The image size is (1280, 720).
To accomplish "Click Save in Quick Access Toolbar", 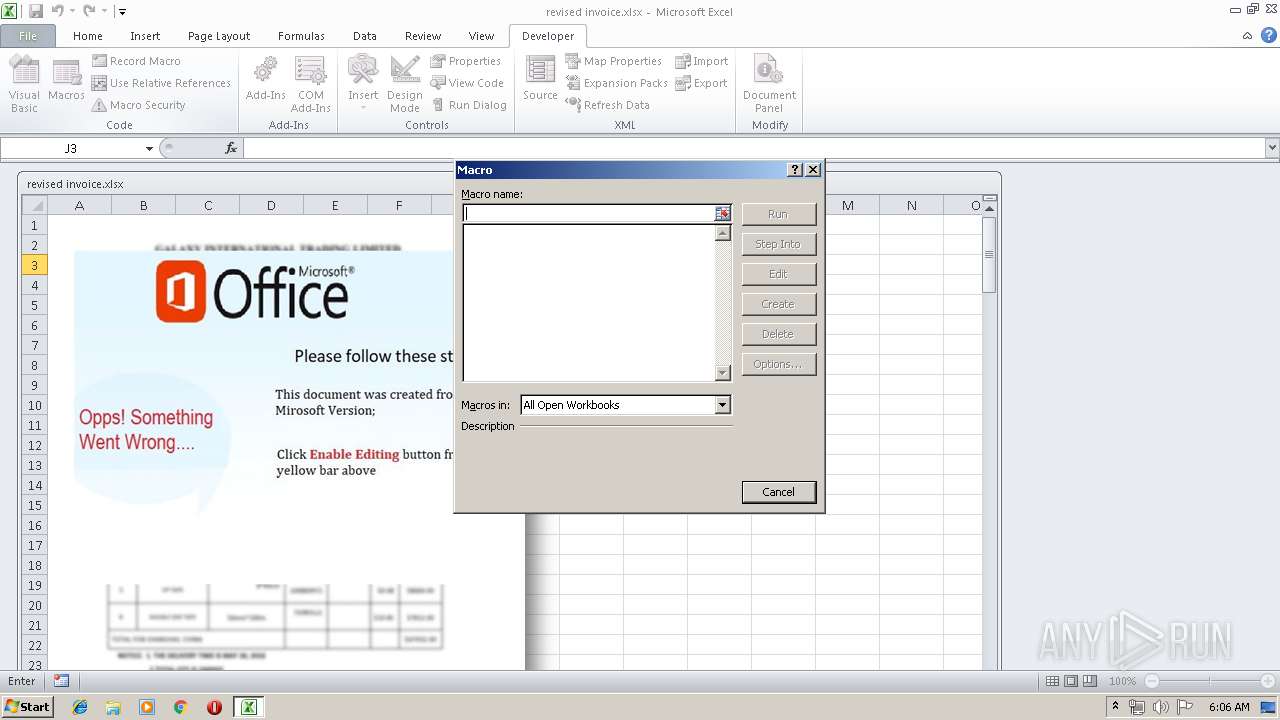I will coord(36,11).
